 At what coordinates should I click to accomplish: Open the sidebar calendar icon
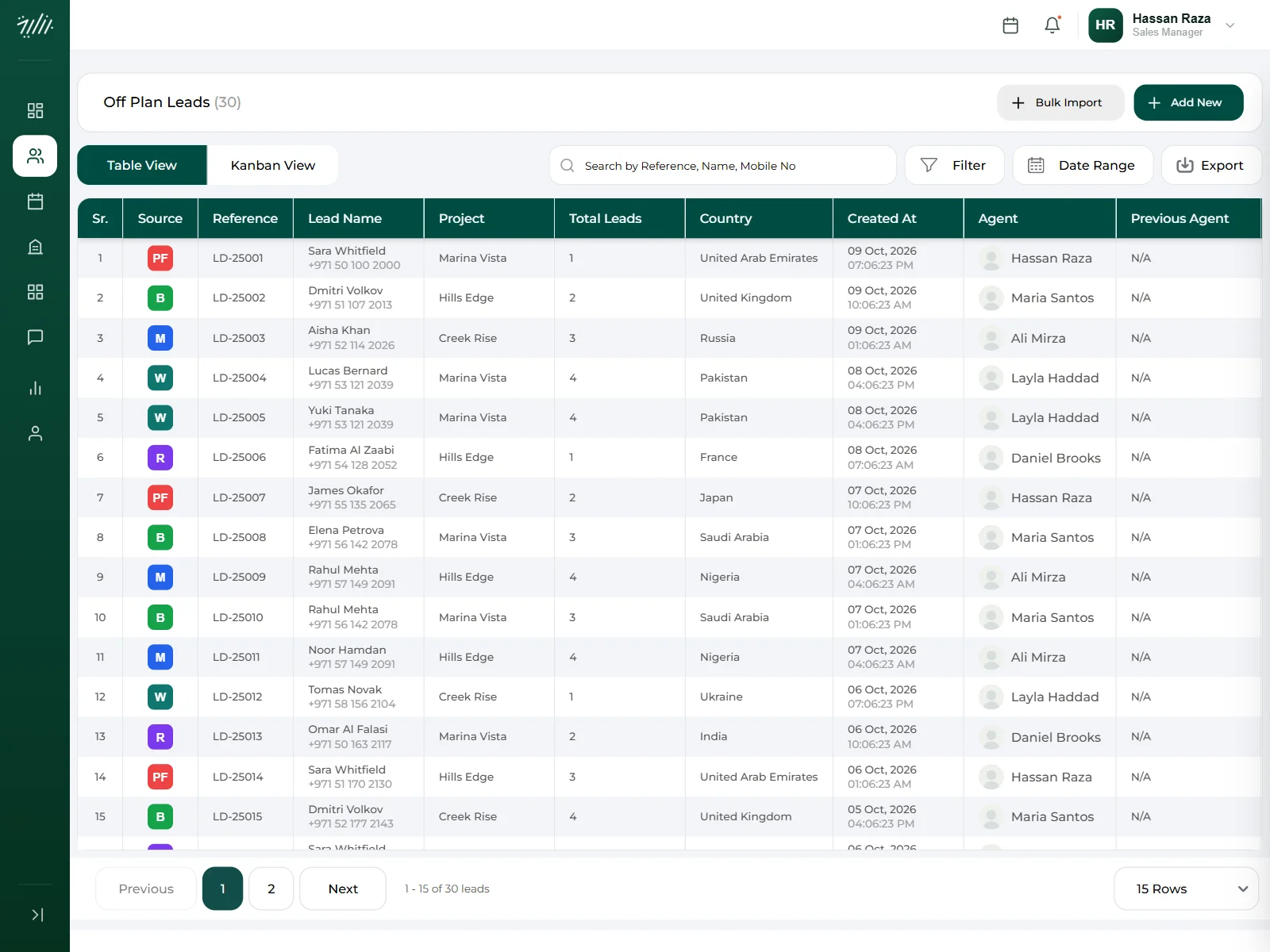[x=35, y=202]
